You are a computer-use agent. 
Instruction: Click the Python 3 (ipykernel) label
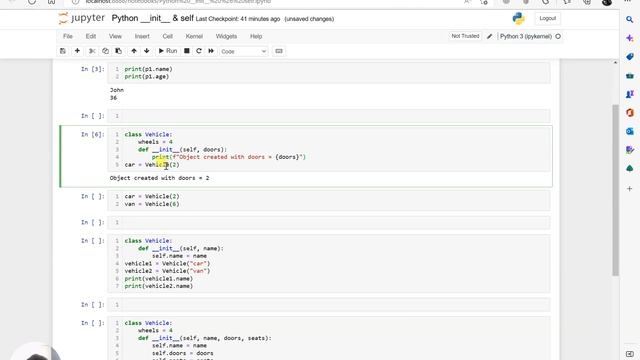pyautogui.click(x=526, y=36)
